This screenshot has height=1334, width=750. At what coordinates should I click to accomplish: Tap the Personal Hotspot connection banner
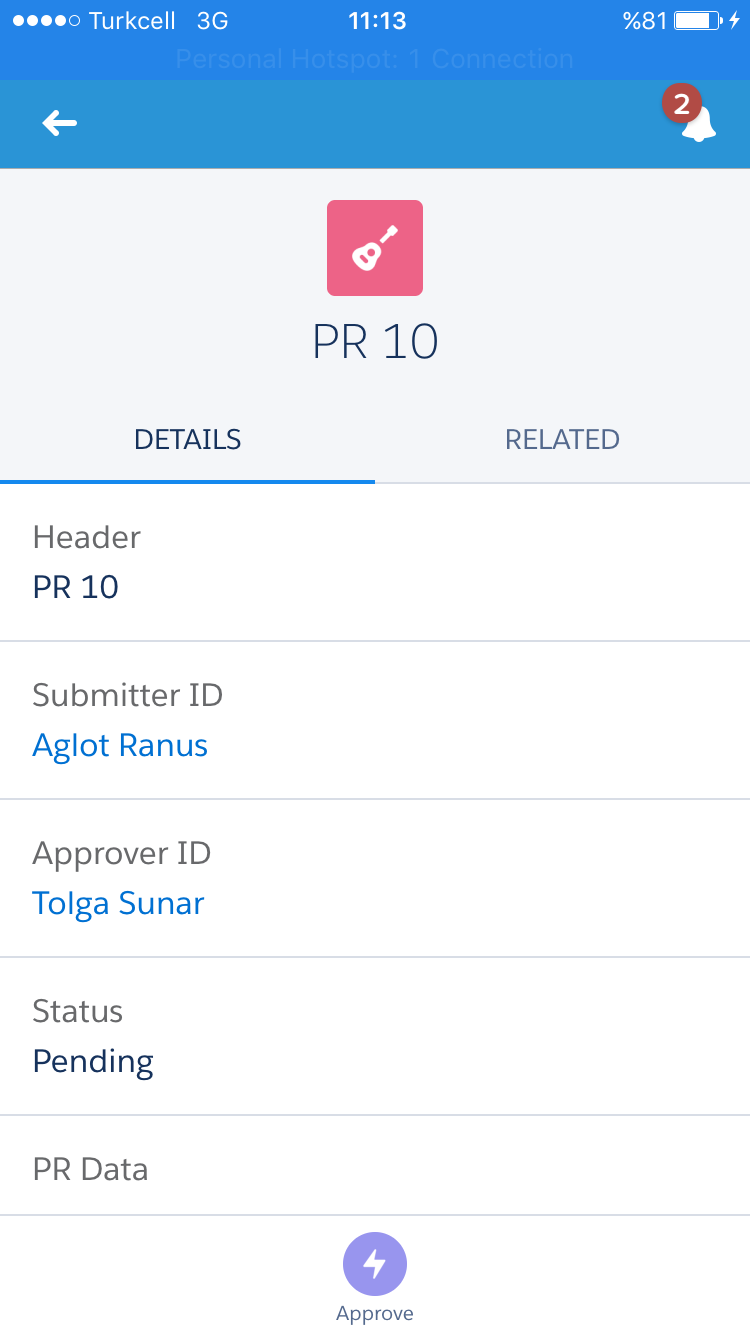pyautogui.click(x=375, y=59)
